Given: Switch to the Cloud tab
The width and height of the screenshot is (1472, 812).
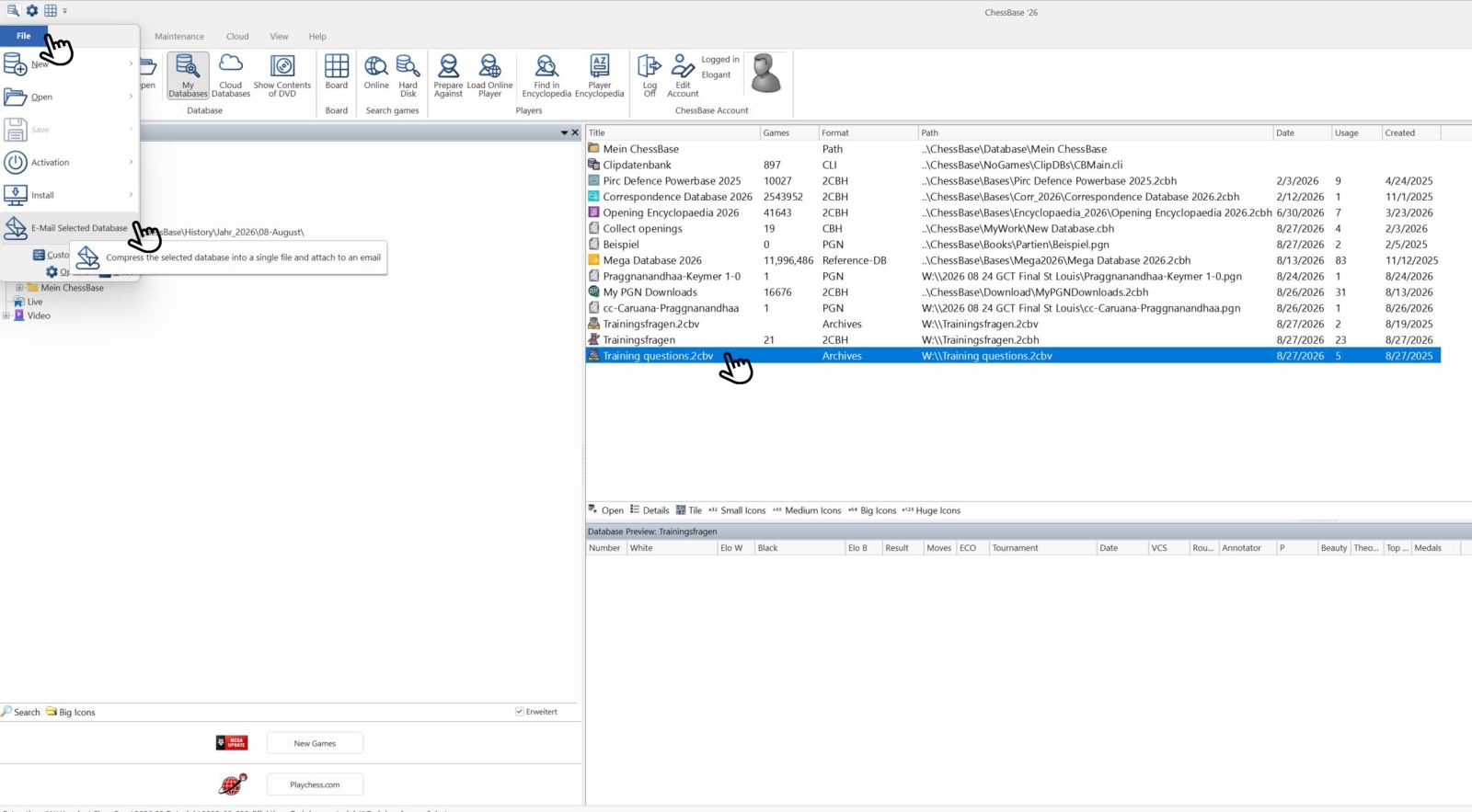Looking at the screenshot, I should pyautogui.click(x=237, y=37).
